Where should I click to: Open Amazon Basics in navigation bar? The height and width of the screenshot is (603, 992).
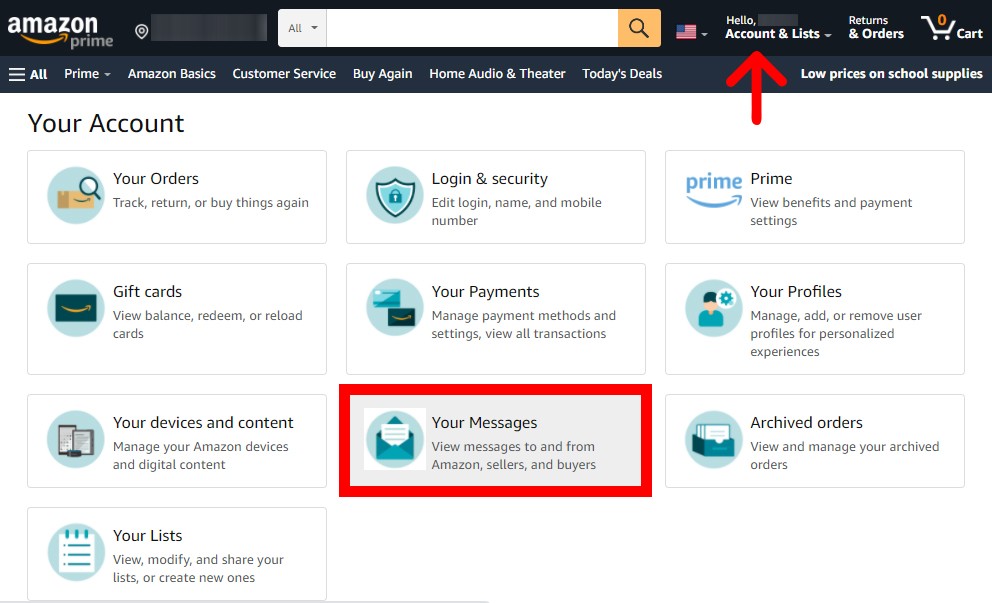point(171,74)
